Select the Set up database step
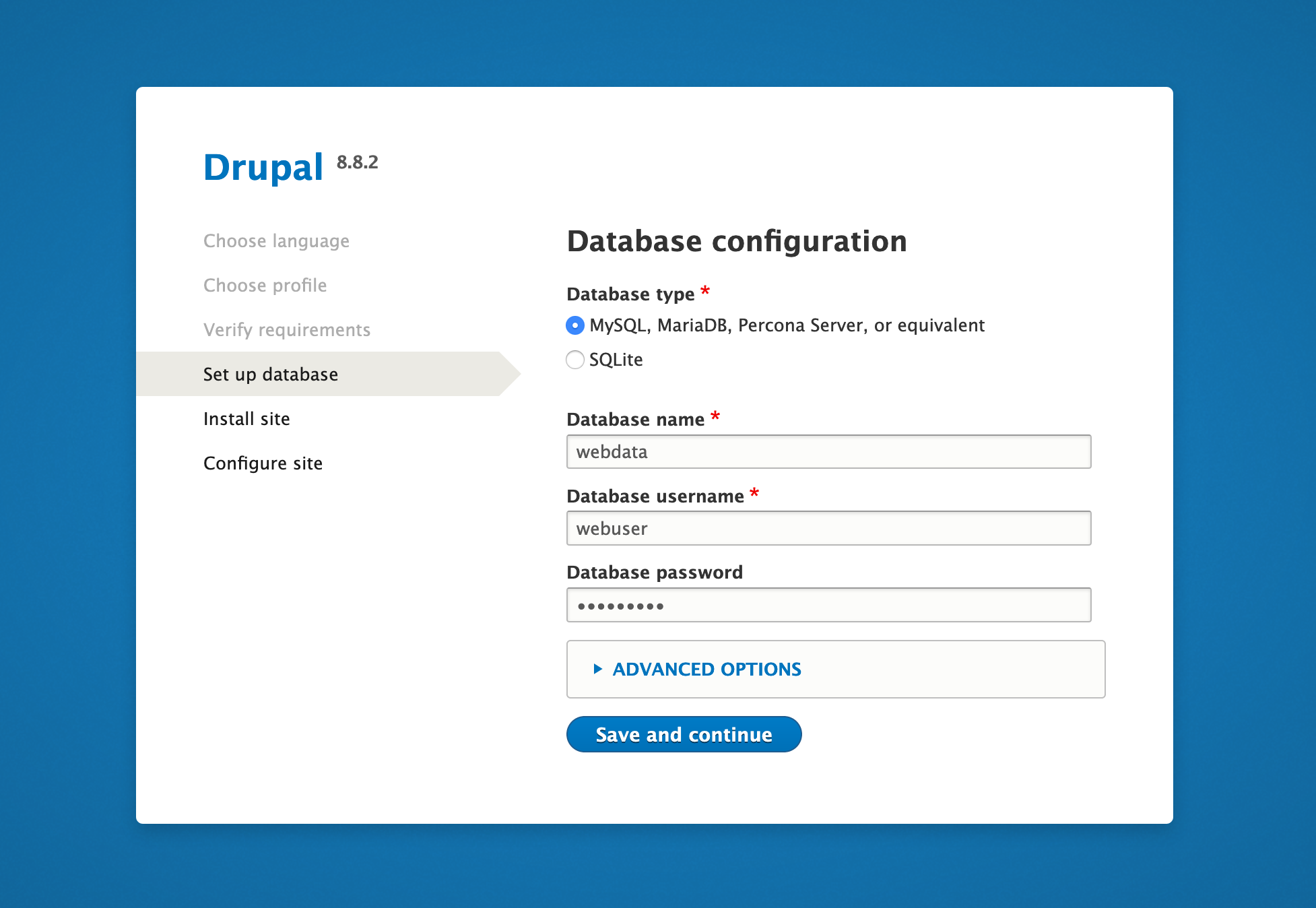Viewport: 1316px width, 908px height. pyautogui.click(x=271, y=374)
